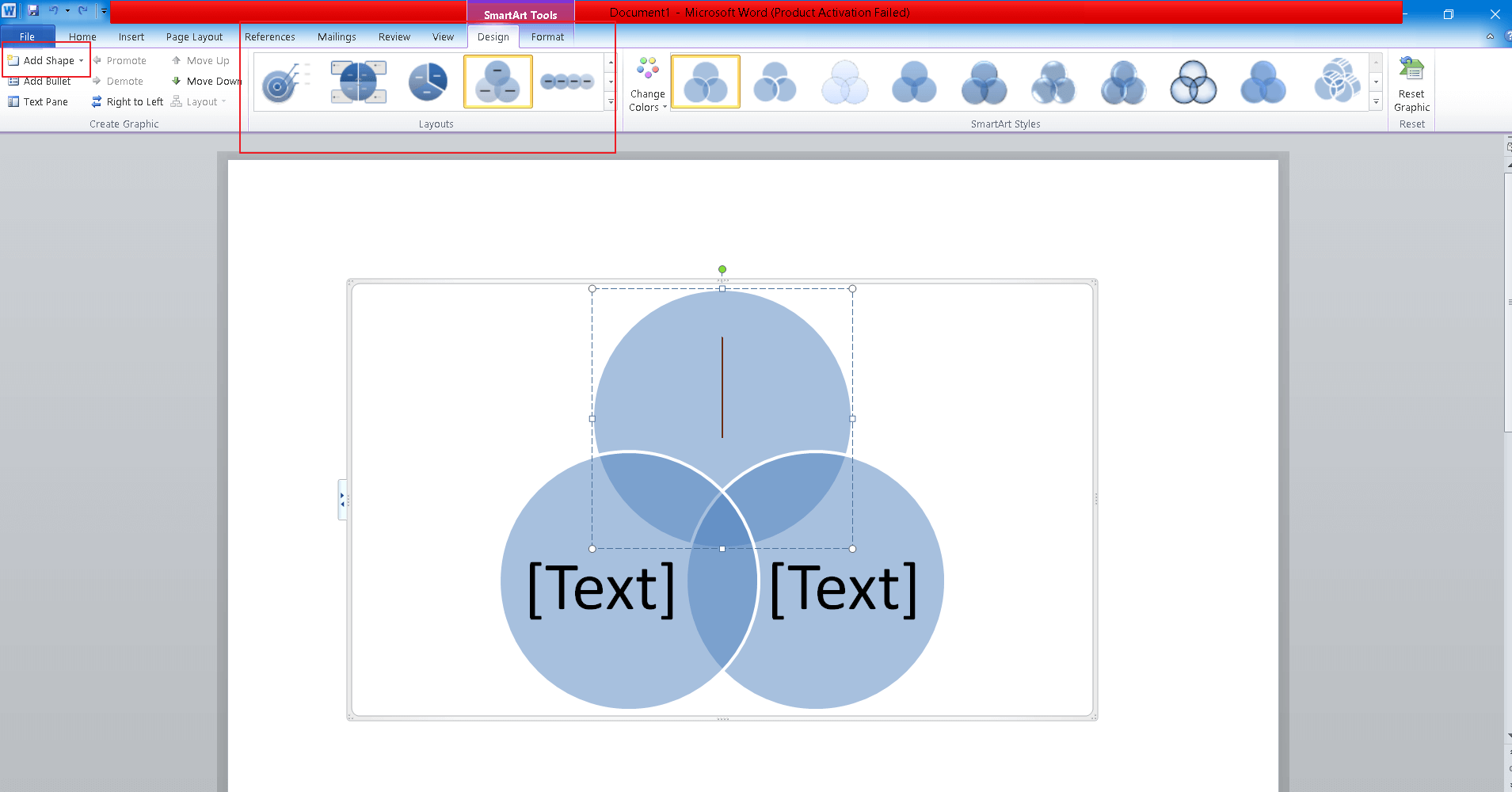
Task: Click the Undo arrow icon
Action: tap(53, 11)
